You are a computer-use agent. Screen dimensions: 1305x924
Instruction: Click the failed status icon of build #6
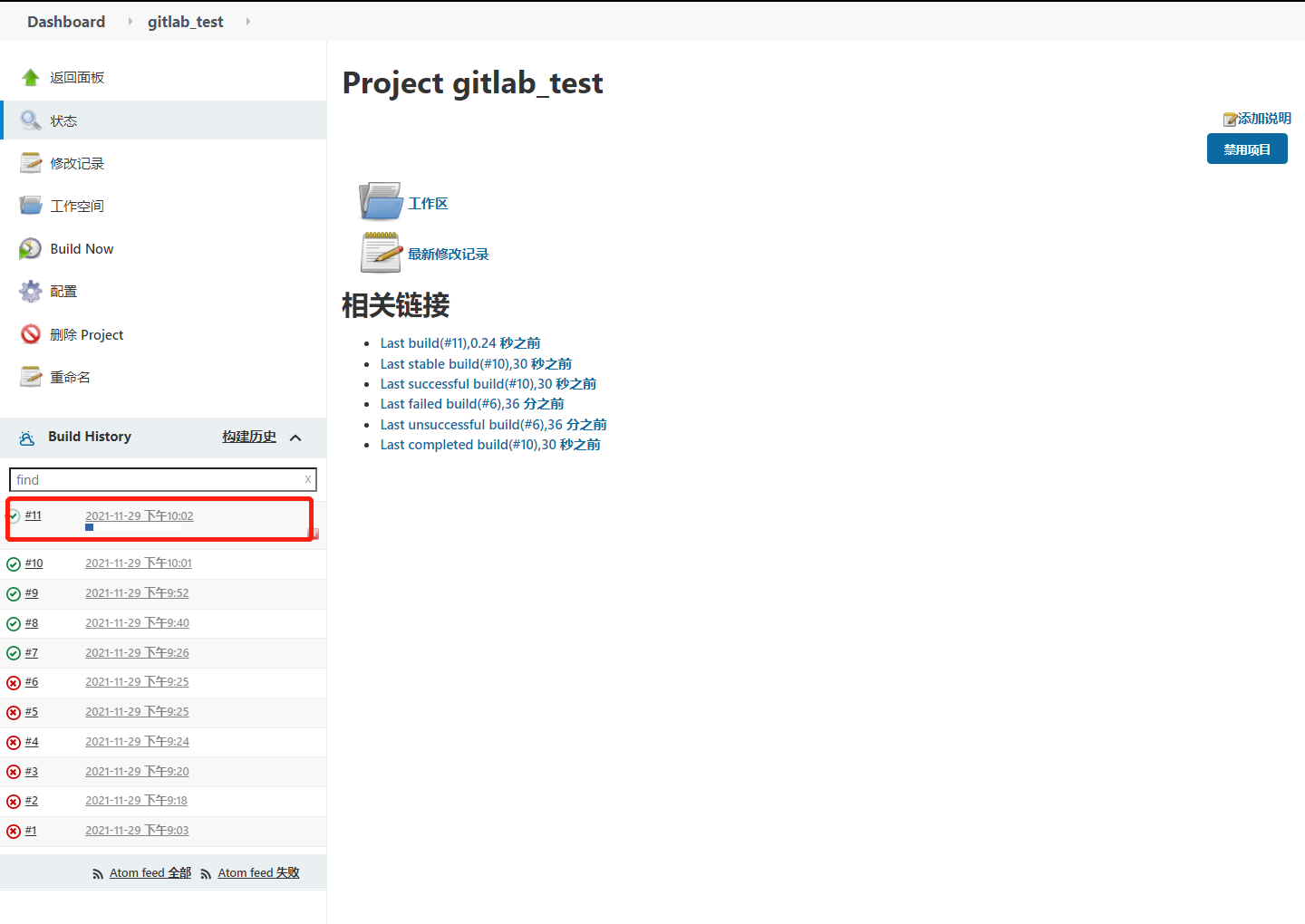(x=14, y=683)
